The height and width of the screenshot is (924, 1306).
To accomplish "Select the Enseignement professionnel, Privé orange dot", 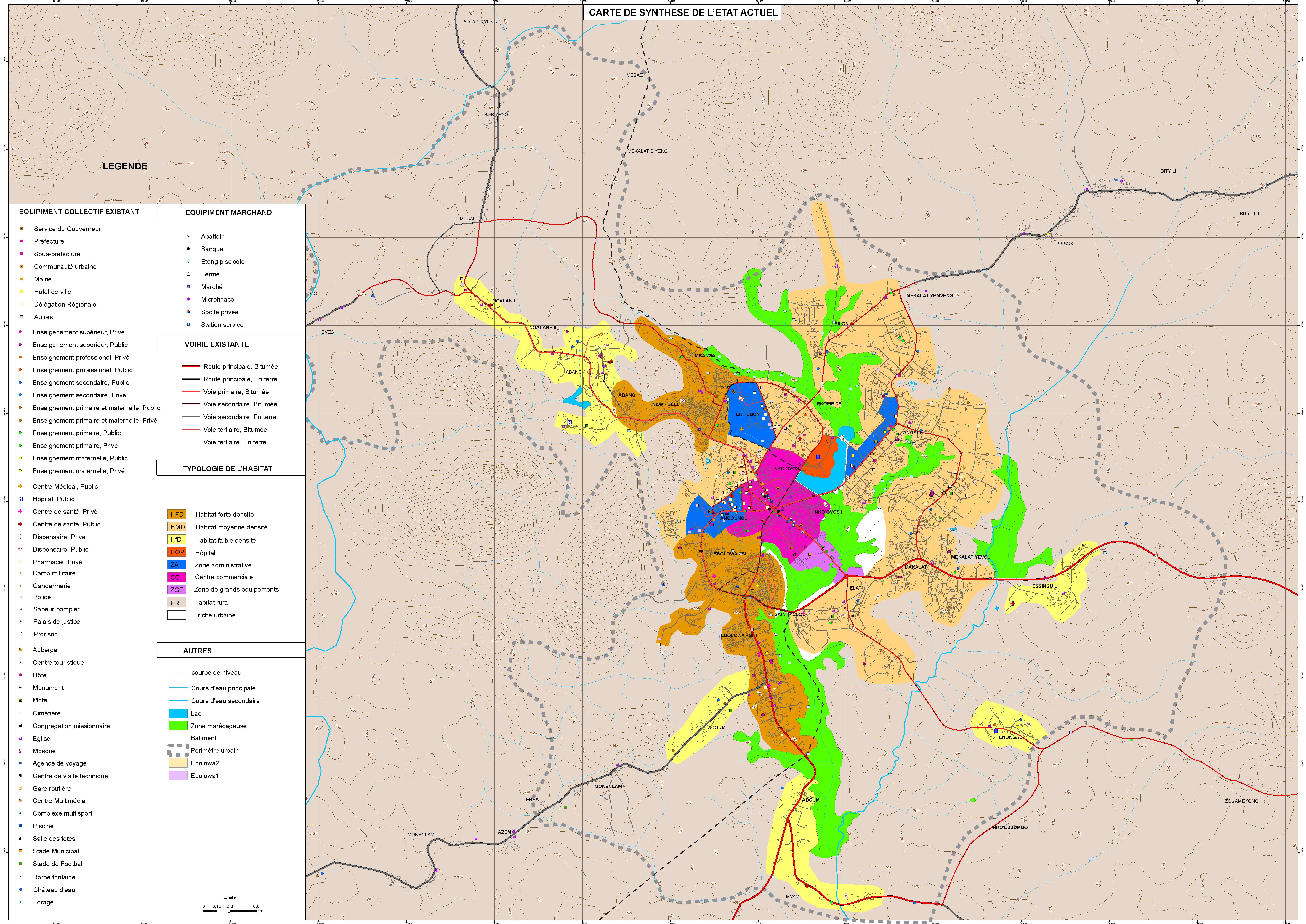I will tap(20, 357).
